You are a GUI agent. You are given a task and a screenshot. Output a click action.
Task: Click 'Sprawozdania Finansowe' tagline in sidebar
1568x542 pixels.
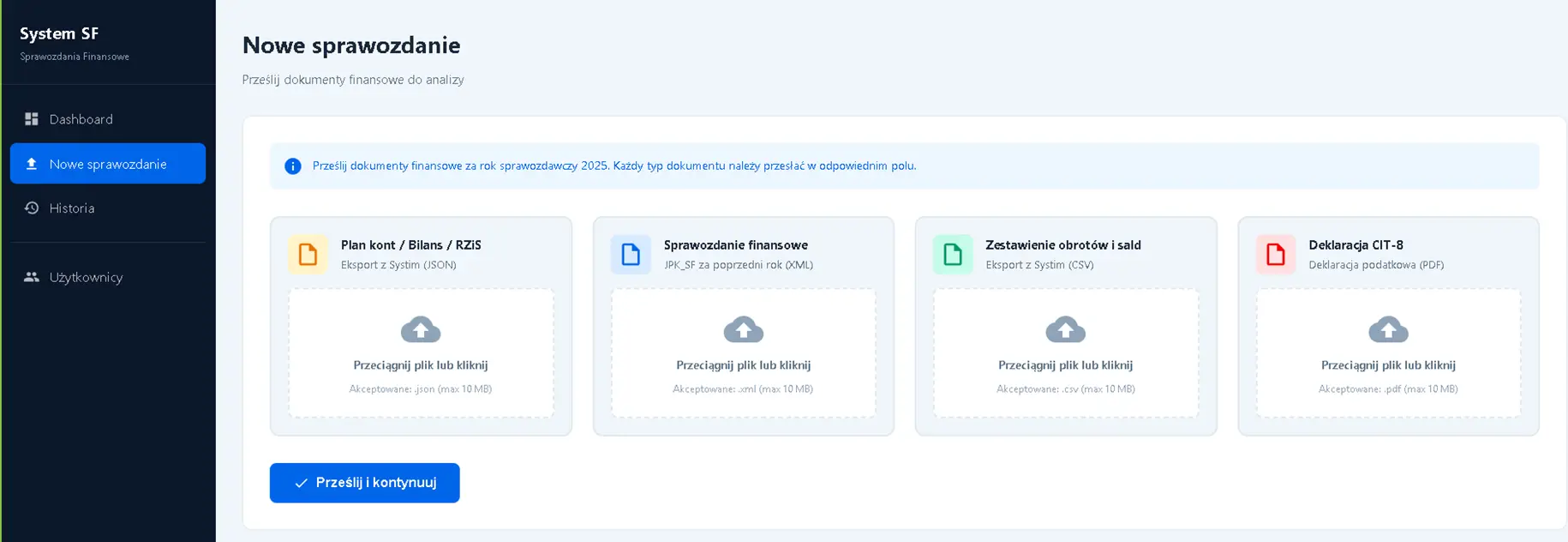pos(75,57)
